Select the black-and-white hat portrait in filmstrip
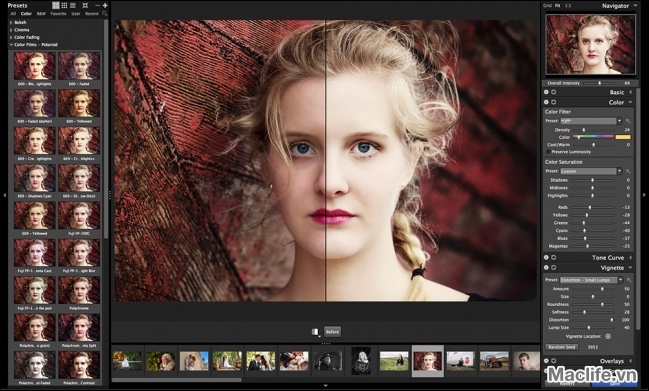This screenshot has width=649, height=391. (327, 361)
